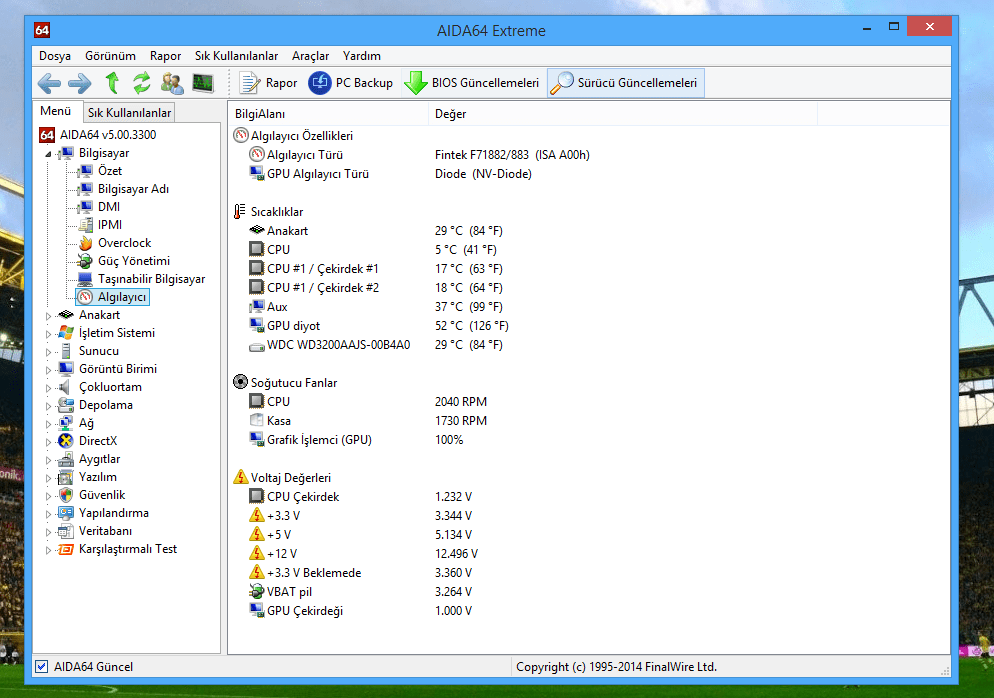This screenshot has height=698, width=994.
Task: Click the Çokluortam speaker icon
Action: click(x=66, y=387)
